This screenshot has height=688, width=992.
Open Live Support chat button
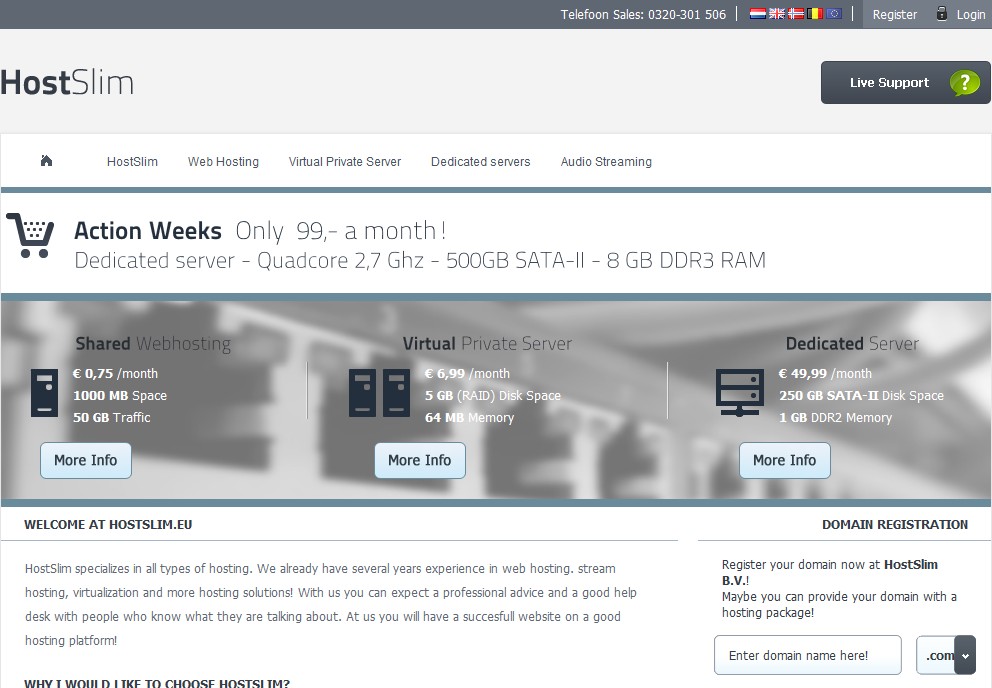click(x=905, y=82)
